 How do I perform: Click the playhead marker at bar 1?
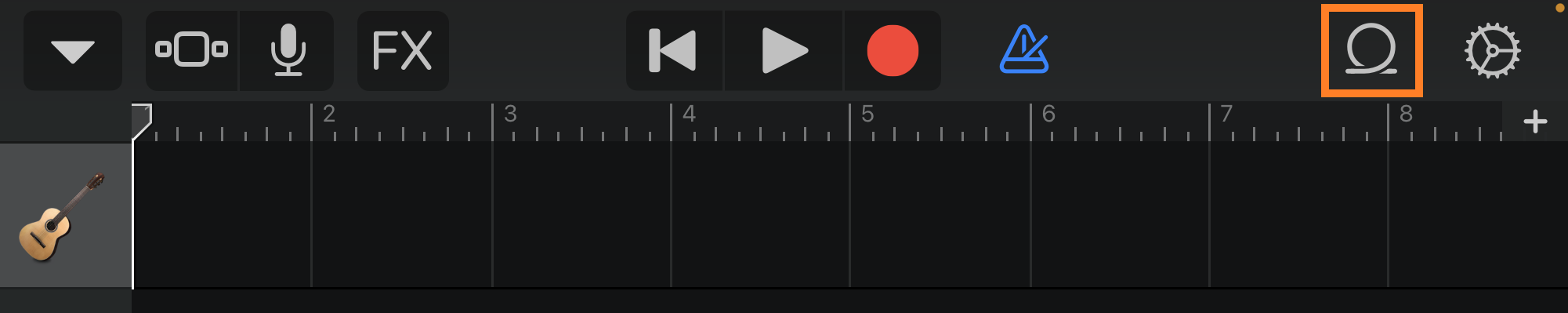click(x=141, y=122)
